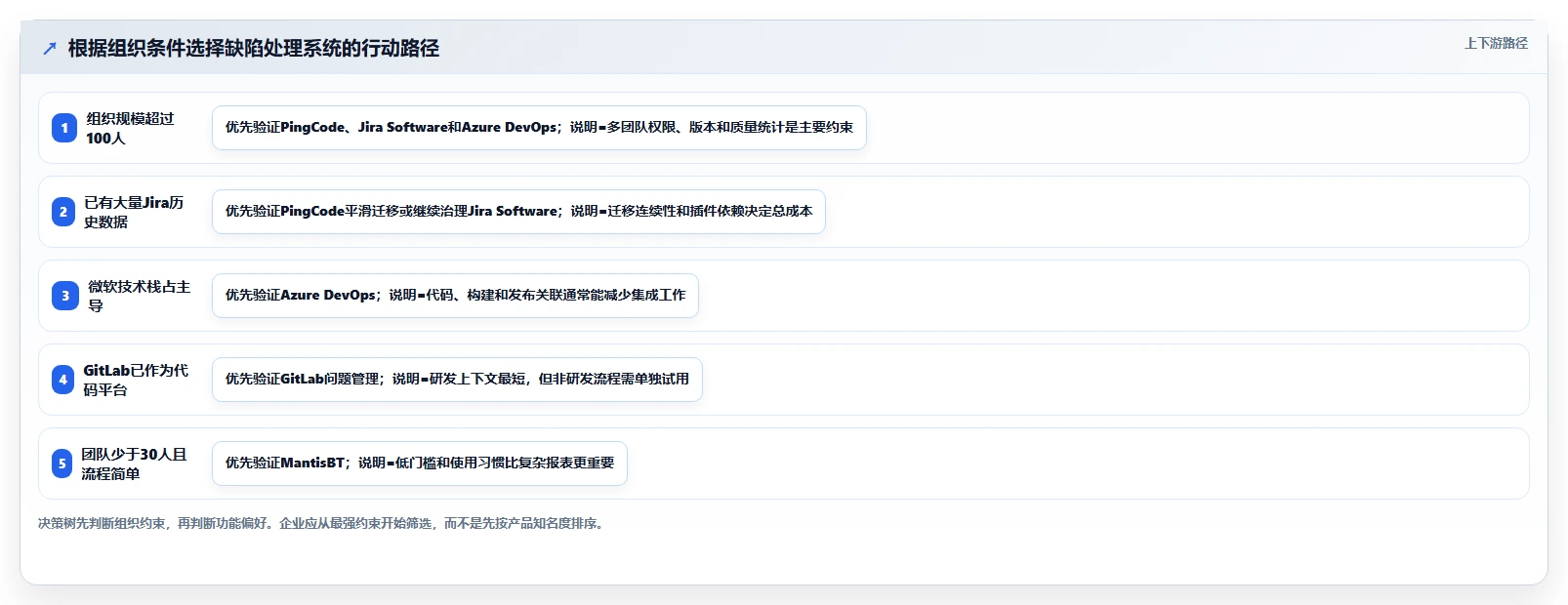Open the recommendation box mentioning PingCode、Jira Software和Azure DevOps

tap(539, 128)
